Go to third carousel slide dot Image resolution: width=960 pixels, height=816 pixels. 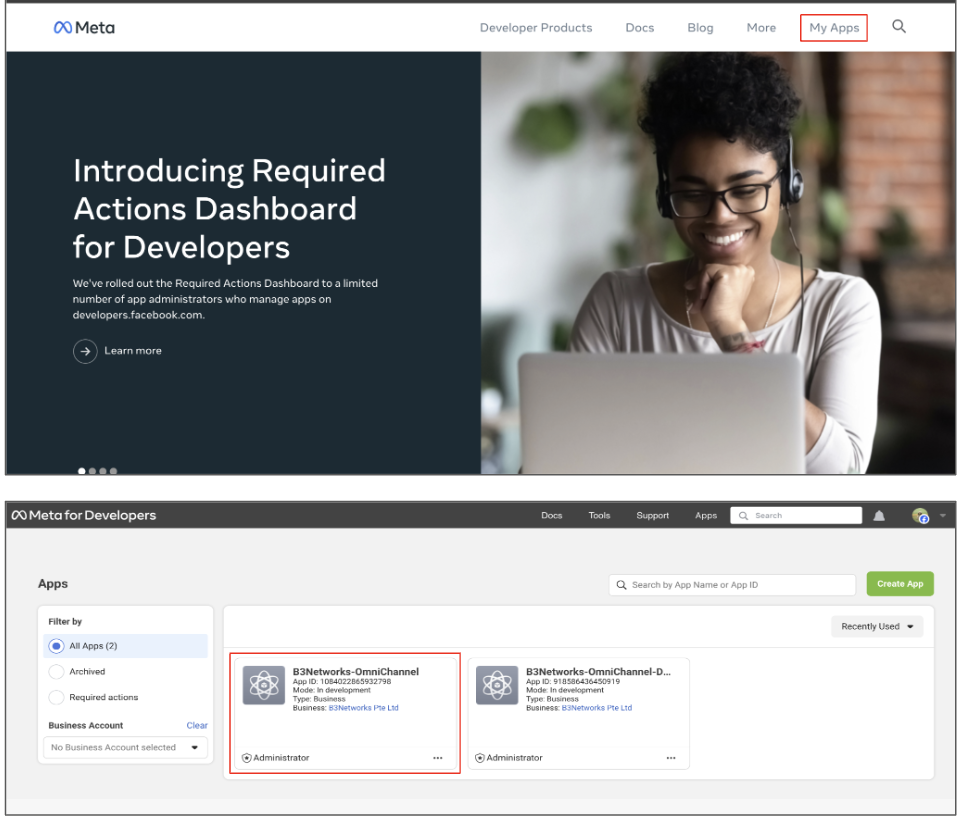[103, 471]
